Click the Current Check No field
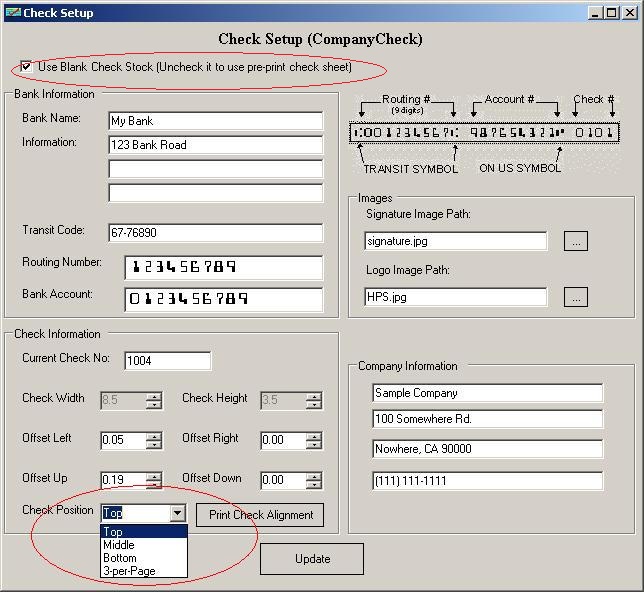The image size is (644, 592). coord(167,361)
